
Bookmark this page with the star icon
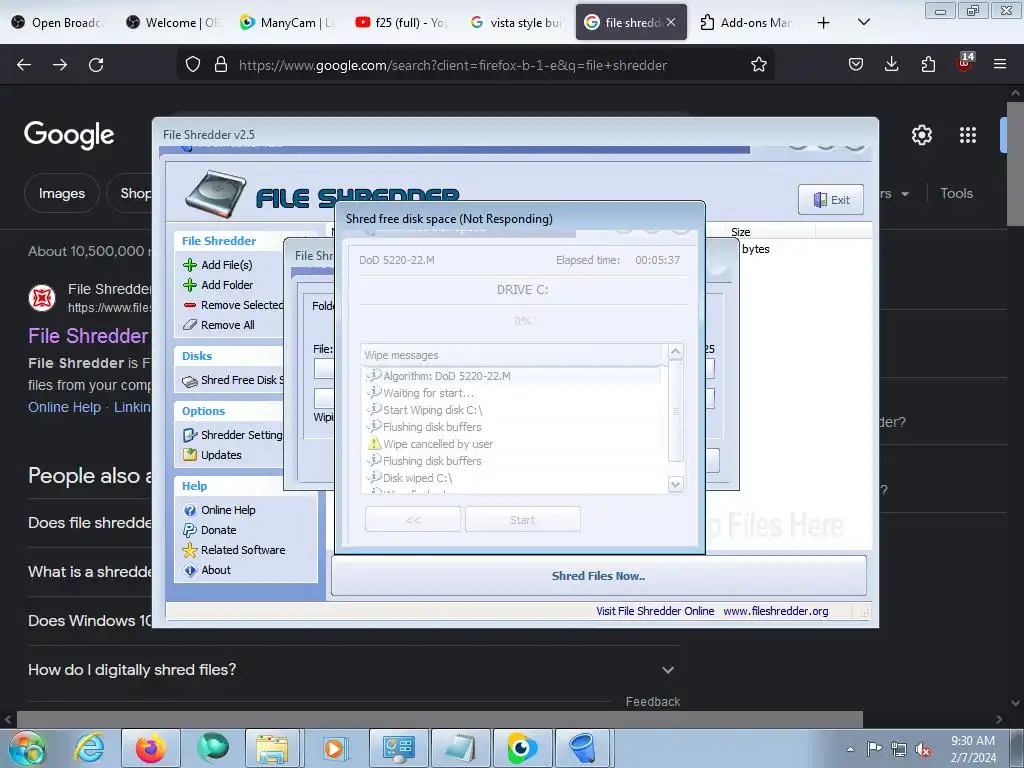click(758, 65)
